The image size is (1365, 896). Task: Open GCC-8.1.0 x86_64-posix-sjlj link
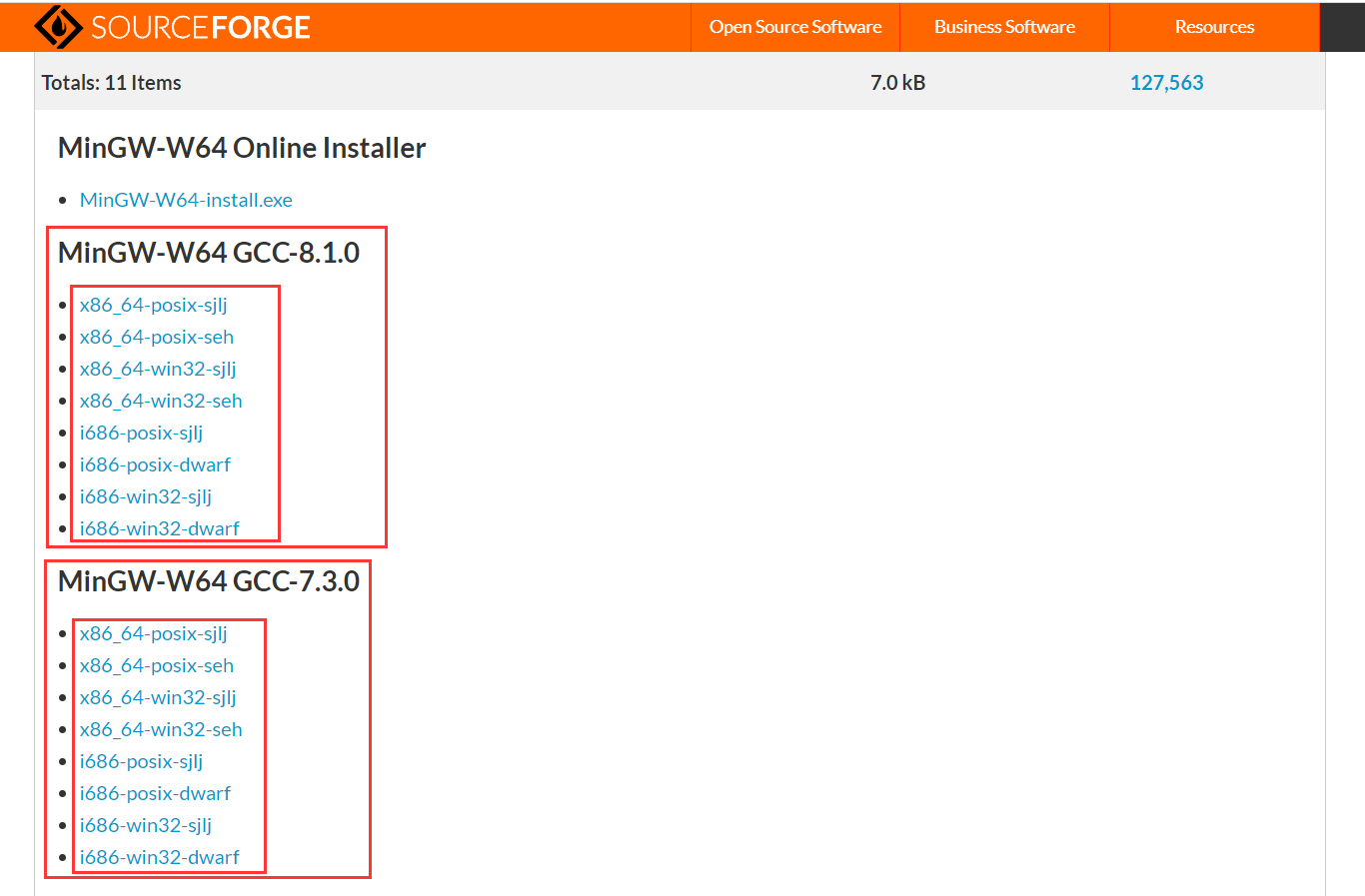154,305
